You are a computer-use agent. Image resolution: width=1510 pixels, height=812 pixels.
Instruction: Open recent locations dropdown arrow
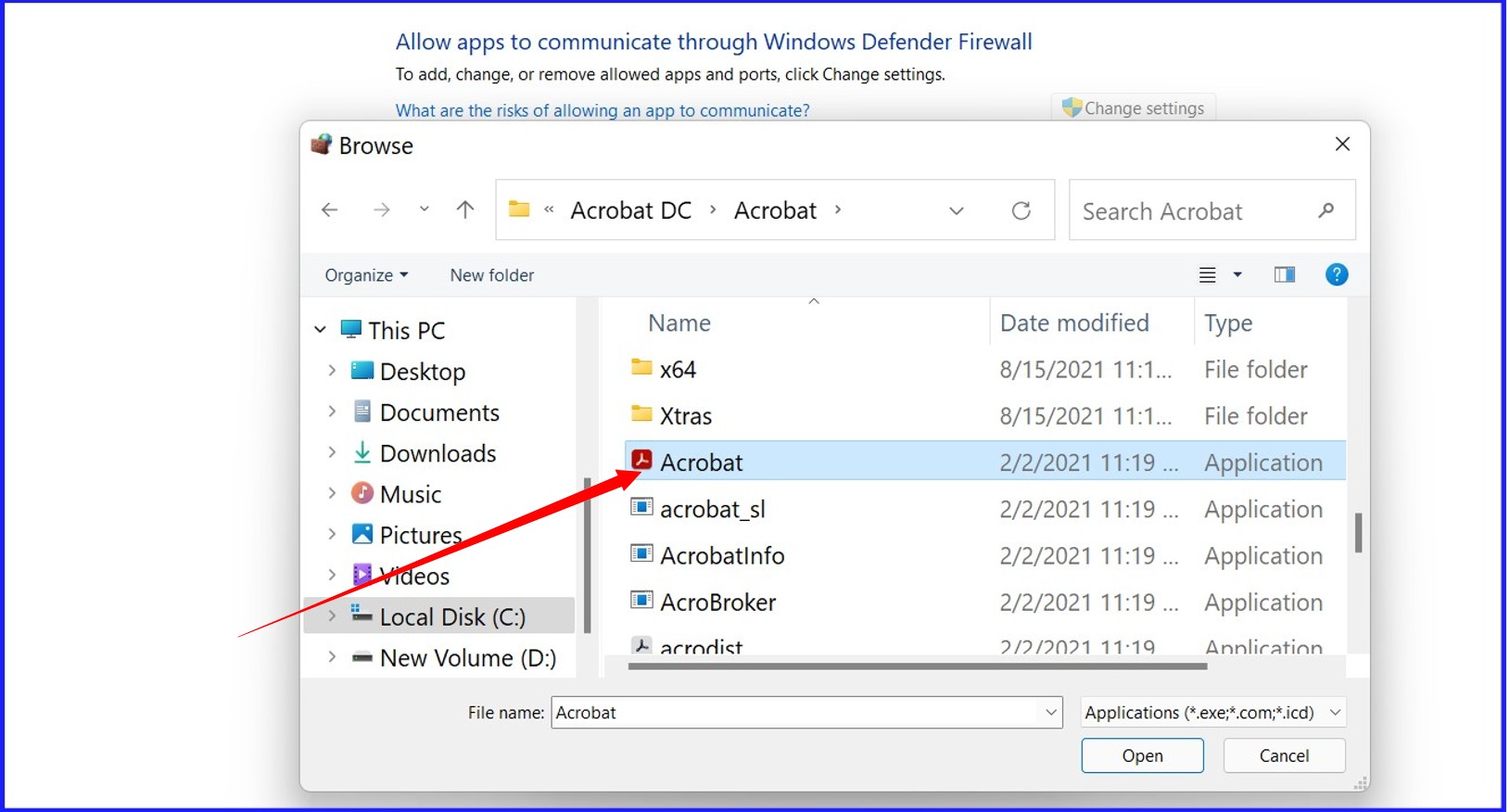424,209
